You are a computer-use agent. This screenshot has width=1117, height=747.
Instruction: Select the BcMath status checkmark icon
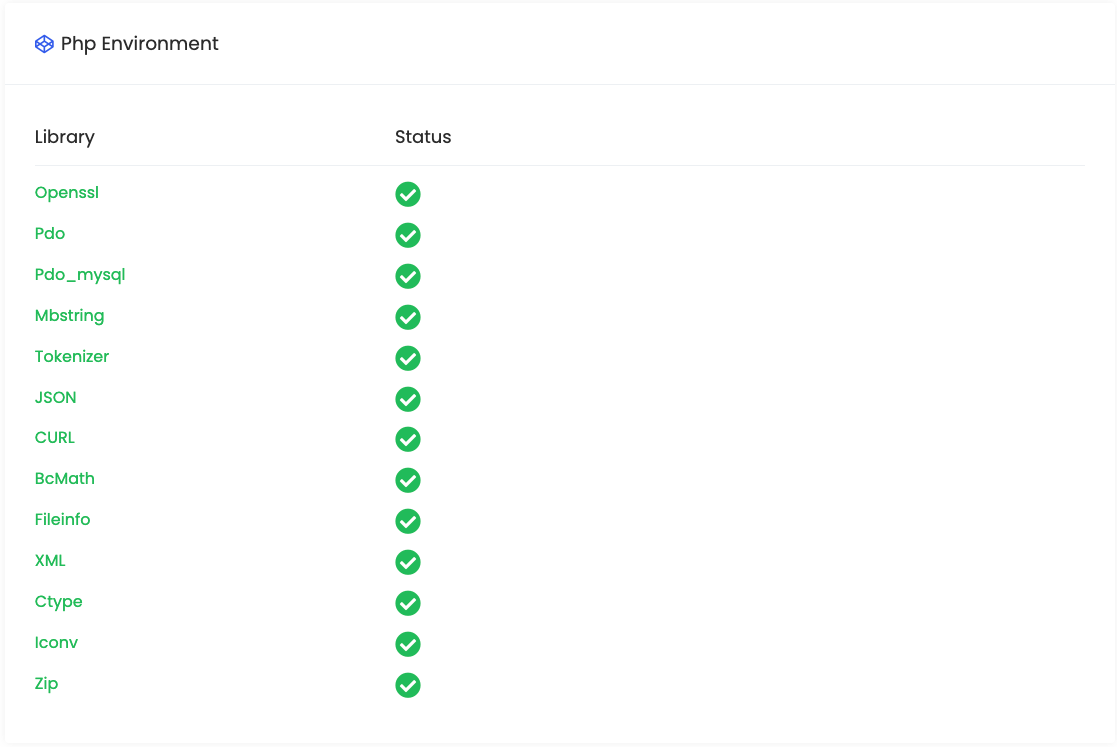[407, 480]
